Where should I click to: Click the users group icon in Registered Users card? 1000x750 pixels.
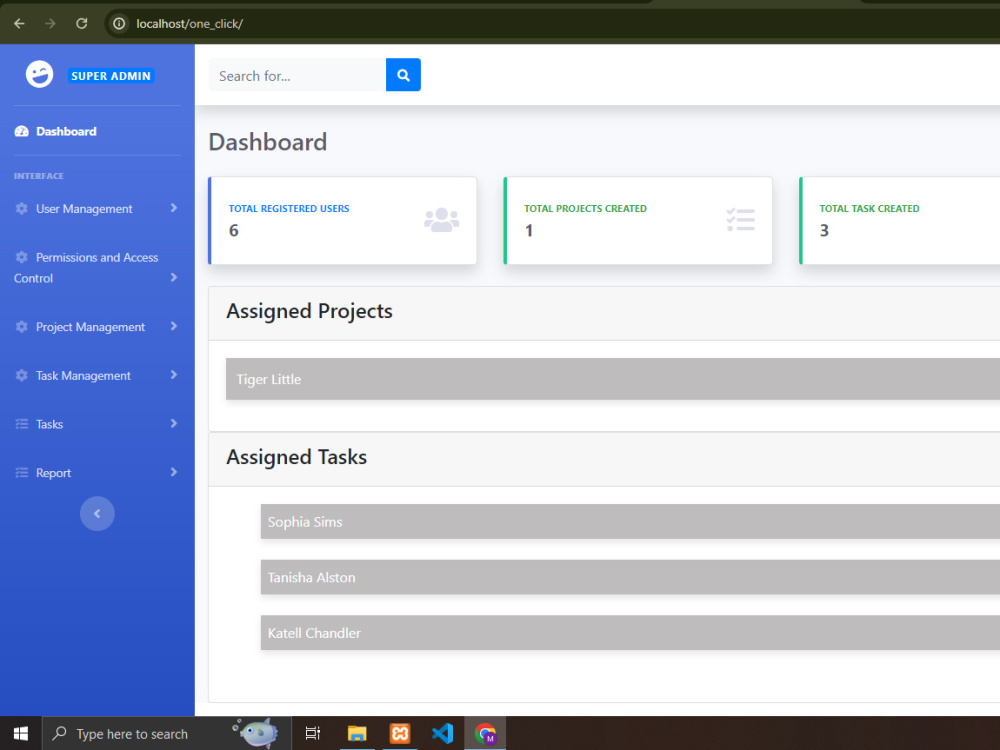pos(441,220)
